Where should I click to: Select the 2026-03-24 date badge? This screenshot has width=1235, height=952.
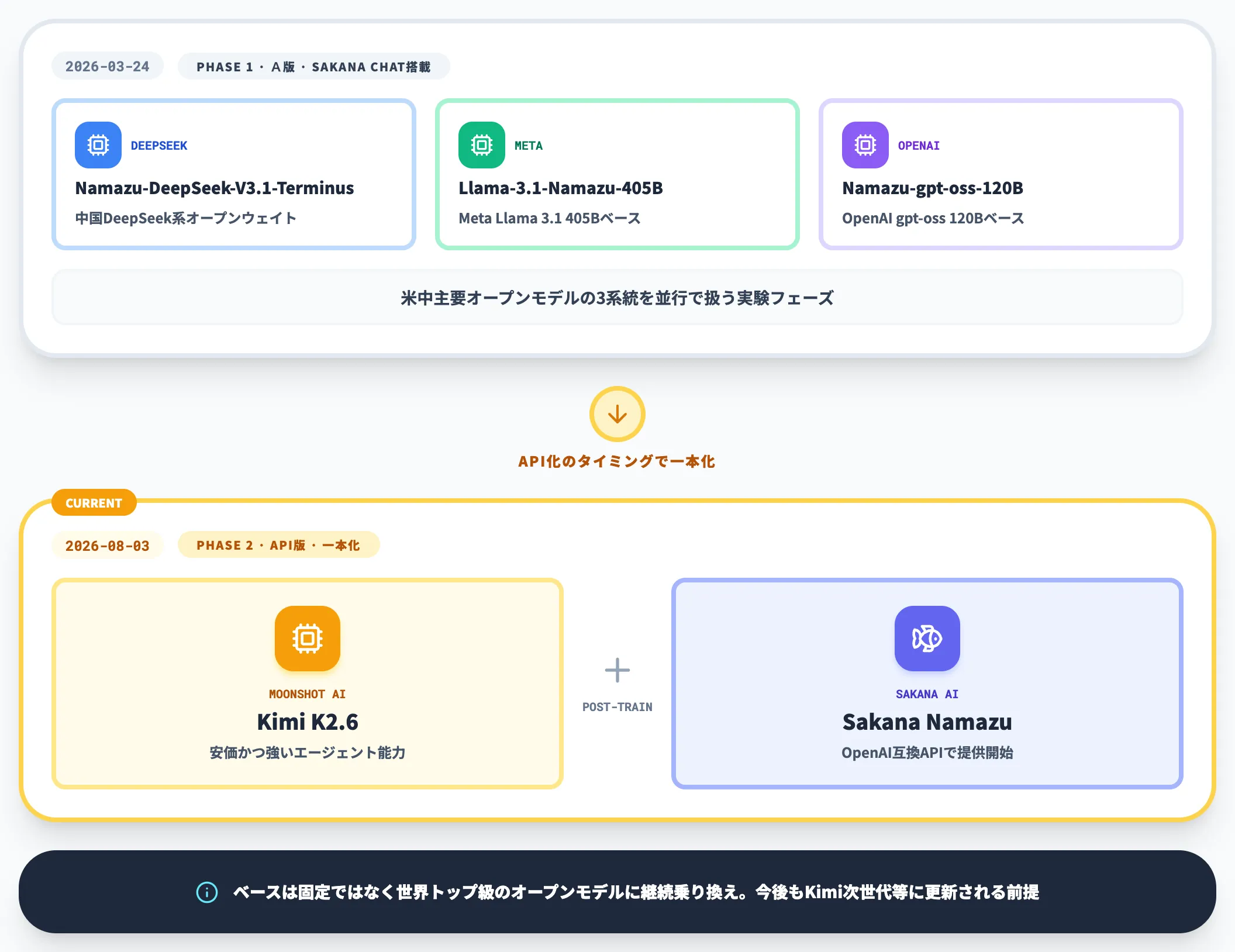pos(108,67)
